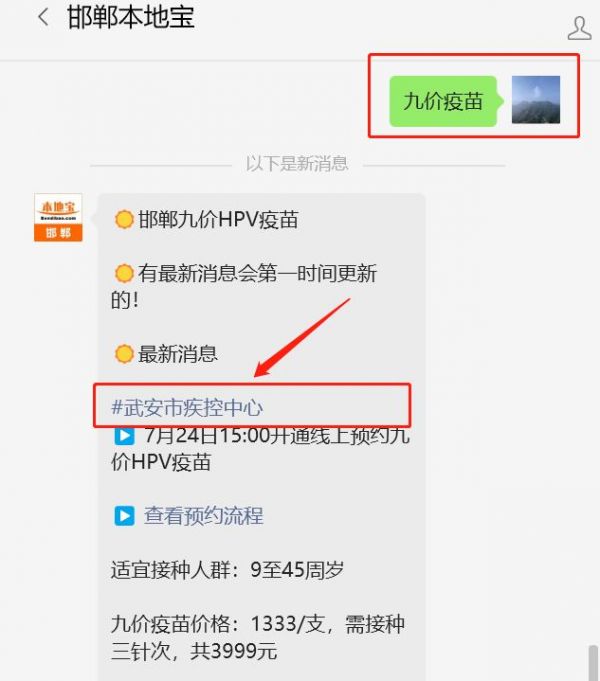600x681 pixels.
Task: Click the 以下是新消息 divider text
Action: pyautogui.click(x=297, y=164)
